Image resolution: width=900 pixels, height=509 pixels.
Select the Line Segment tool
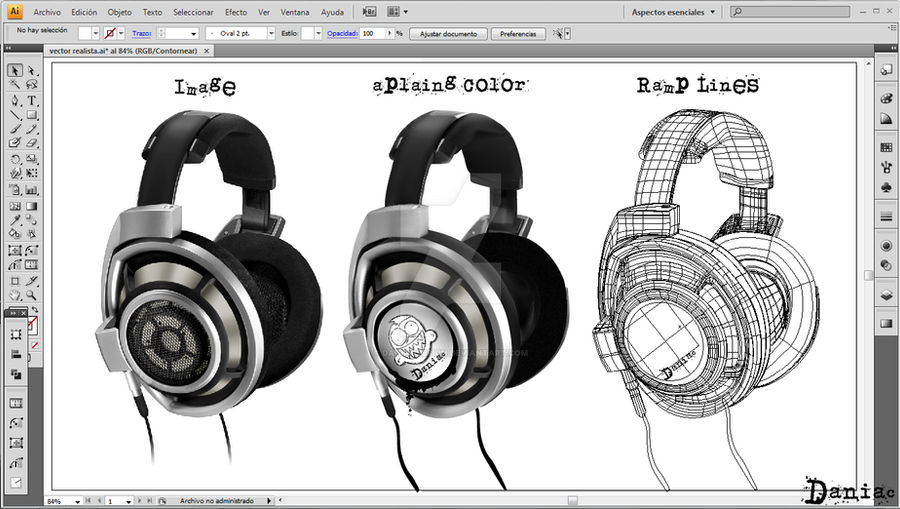click(14, 115)
